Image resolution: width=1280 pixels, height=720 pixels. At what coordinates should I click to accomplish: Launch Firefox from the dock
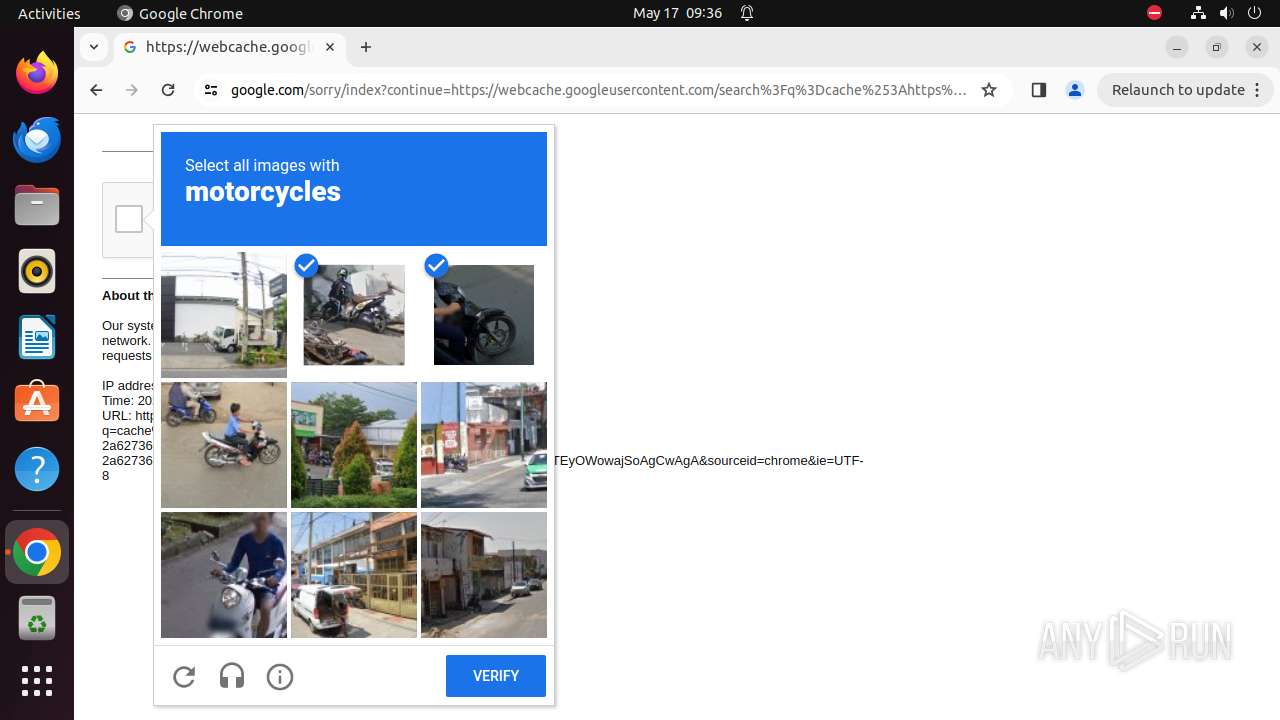tap(37, 73)
